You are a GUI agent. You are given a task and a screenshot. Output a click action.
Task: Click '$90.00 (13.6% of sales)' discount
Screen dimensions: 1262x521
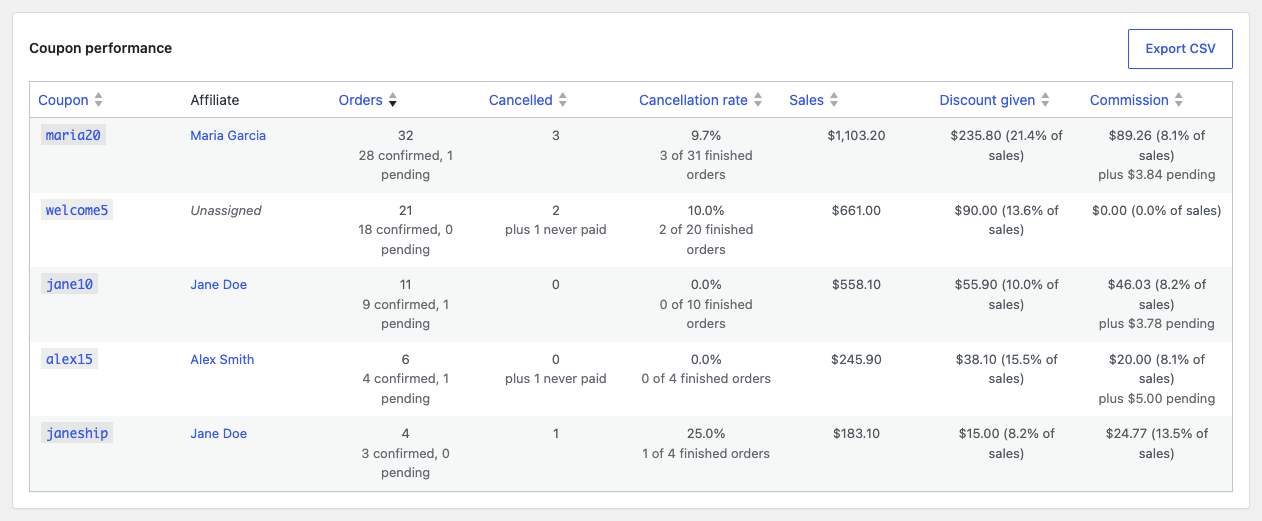pyautogui.click(x=1007, y=220)
